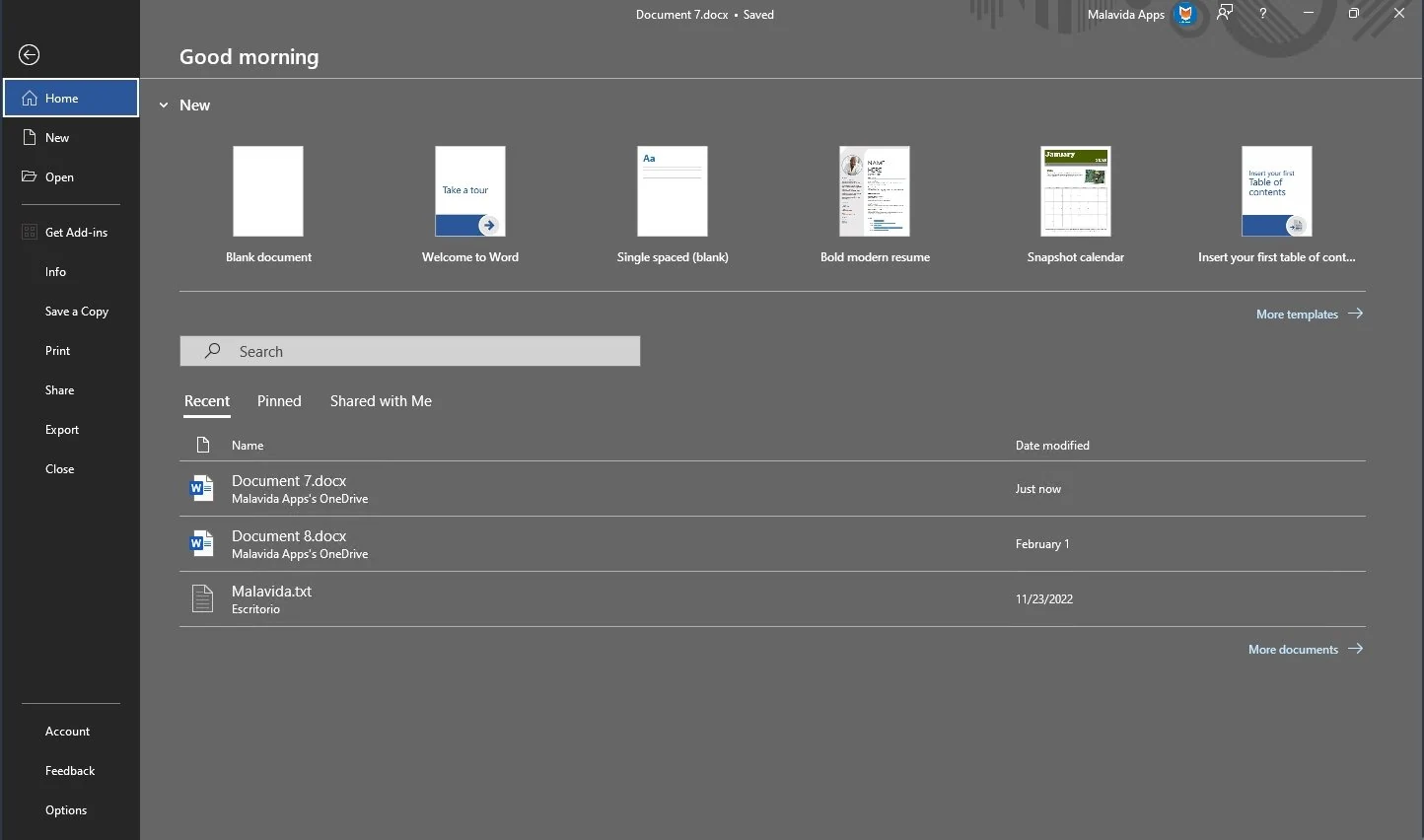Click the Open folder icon in sidebar
The width and height of the screenshot is (1424, 840).
pos(30,176)
